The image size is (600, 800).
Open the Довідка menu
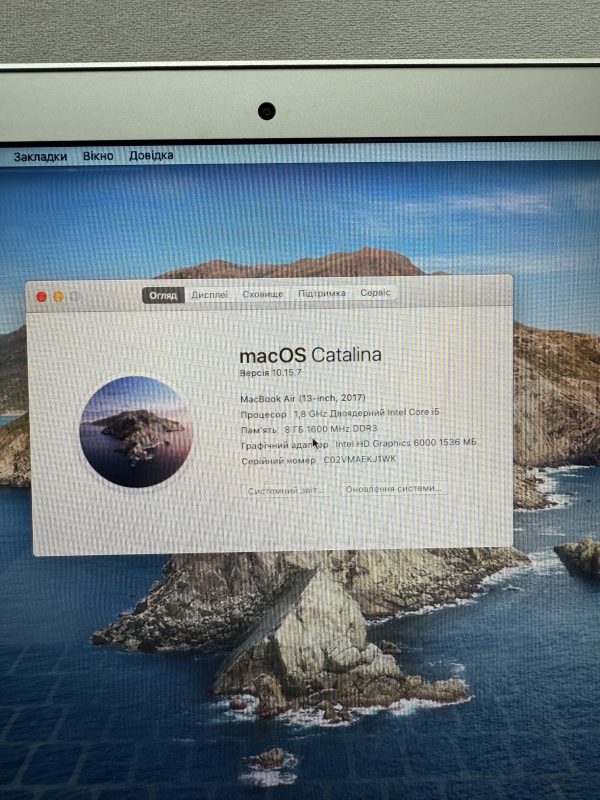point(151,155)
